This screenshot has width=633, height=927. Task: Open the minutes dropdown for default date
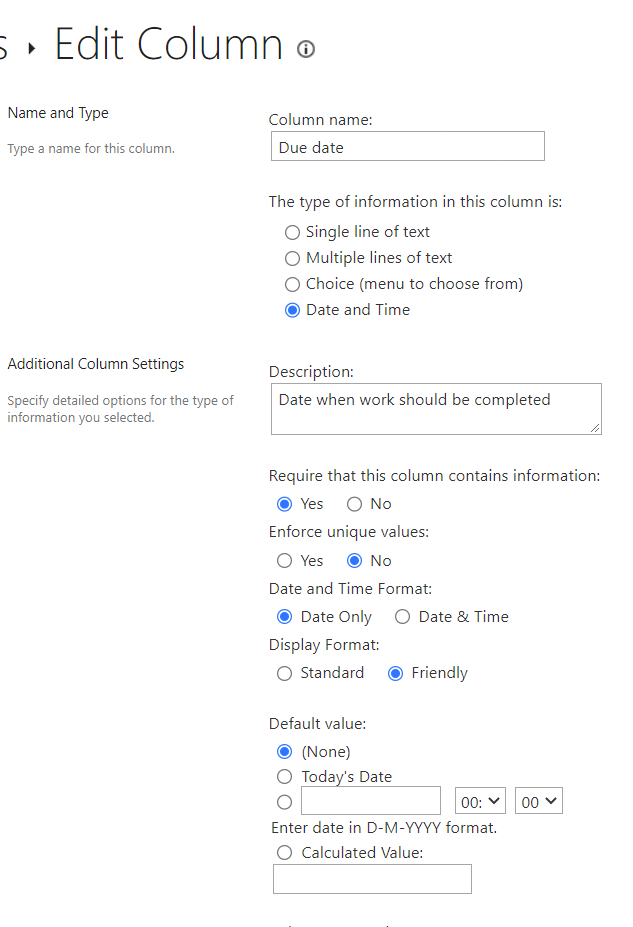pyautogui.click(x=539, y=802)
